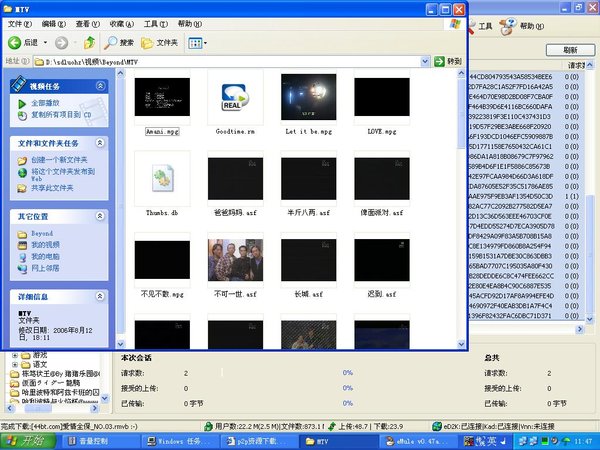This screenshot has height=450, width=600.
Task: Collapse the 视频任务 panel
Action: pos(100,86)
